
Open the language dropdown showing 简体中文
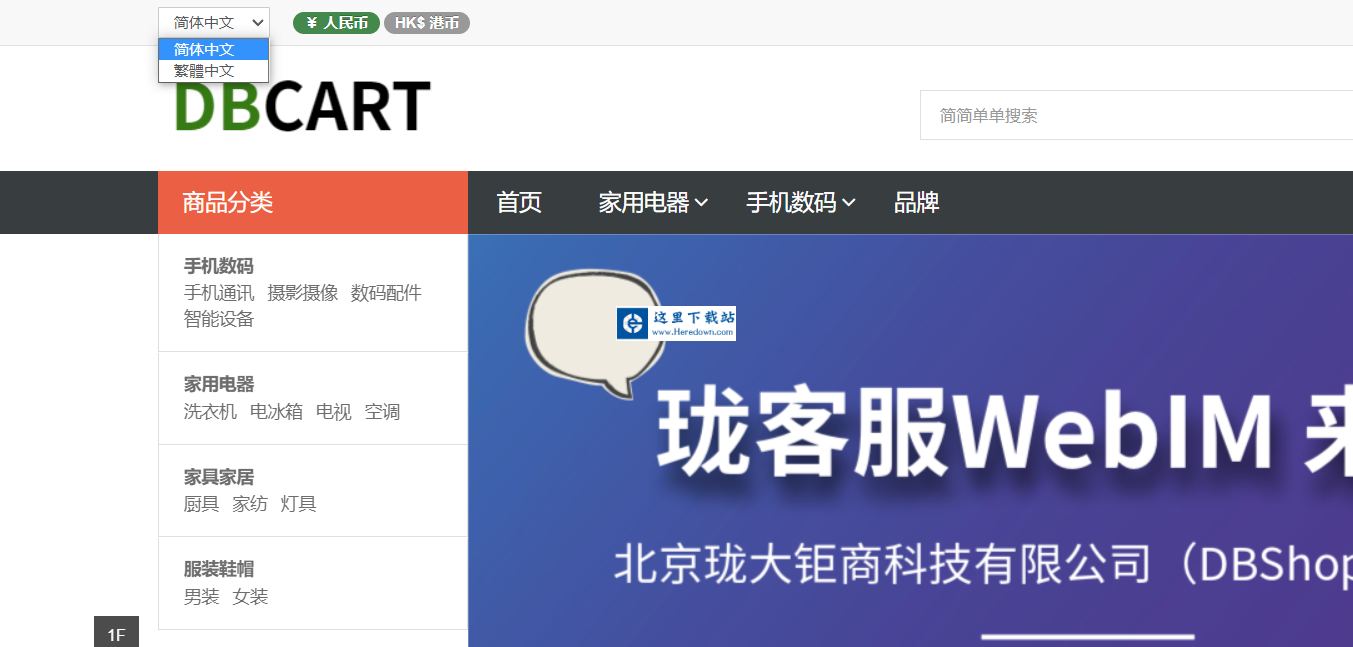tap(213, 22)
